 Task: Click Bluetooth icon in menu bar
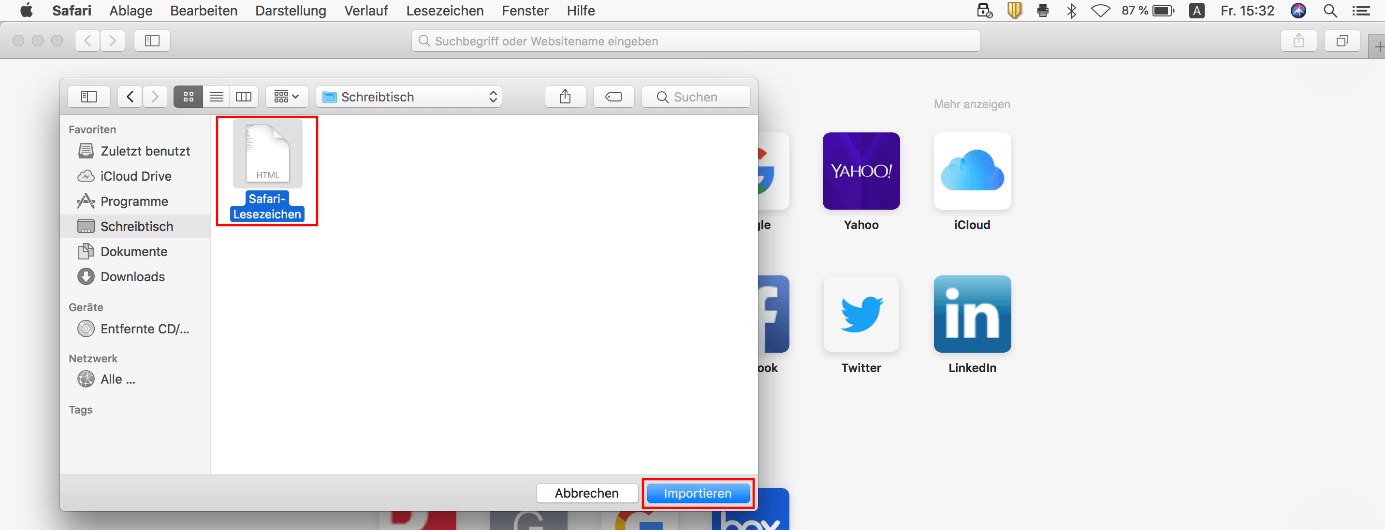click(x=1071, y=10)
